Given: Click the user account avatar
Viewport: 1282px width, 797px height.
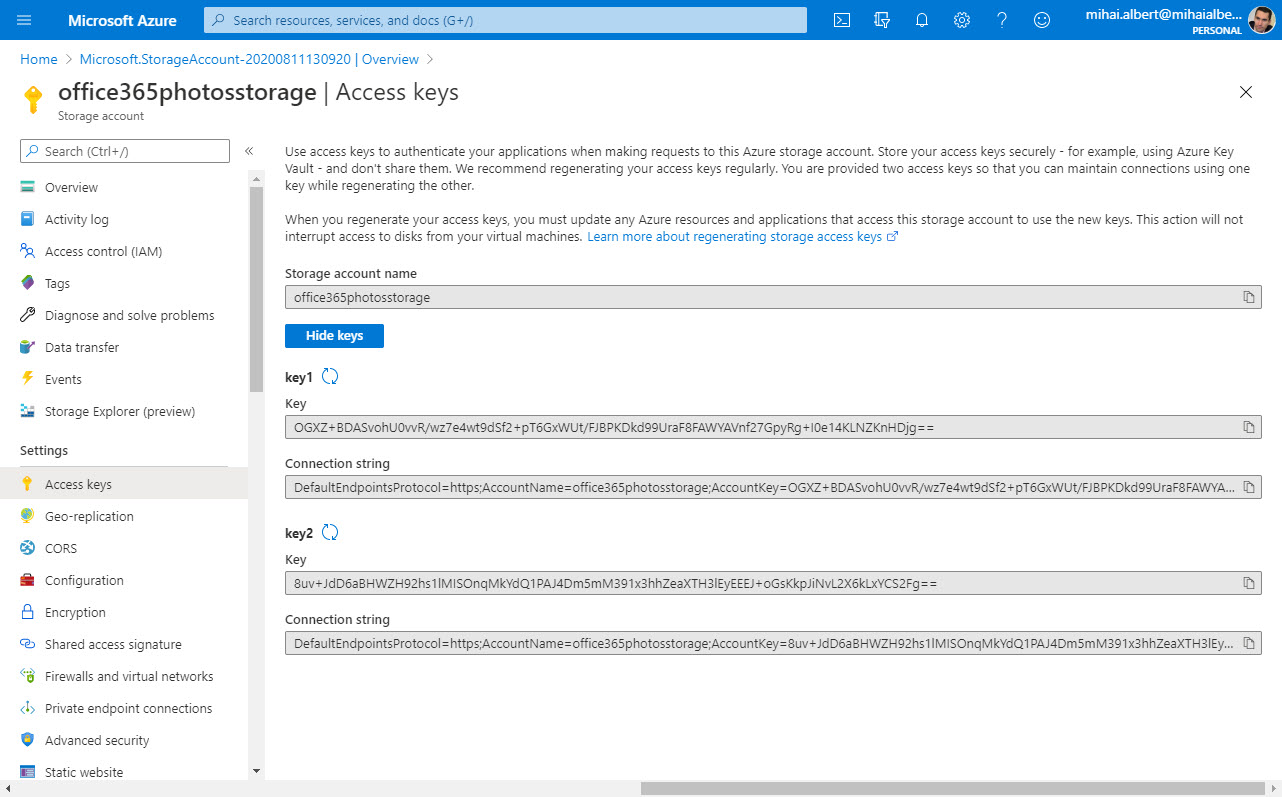Looking at the screenshot, I should click(x=1262, y=20).
